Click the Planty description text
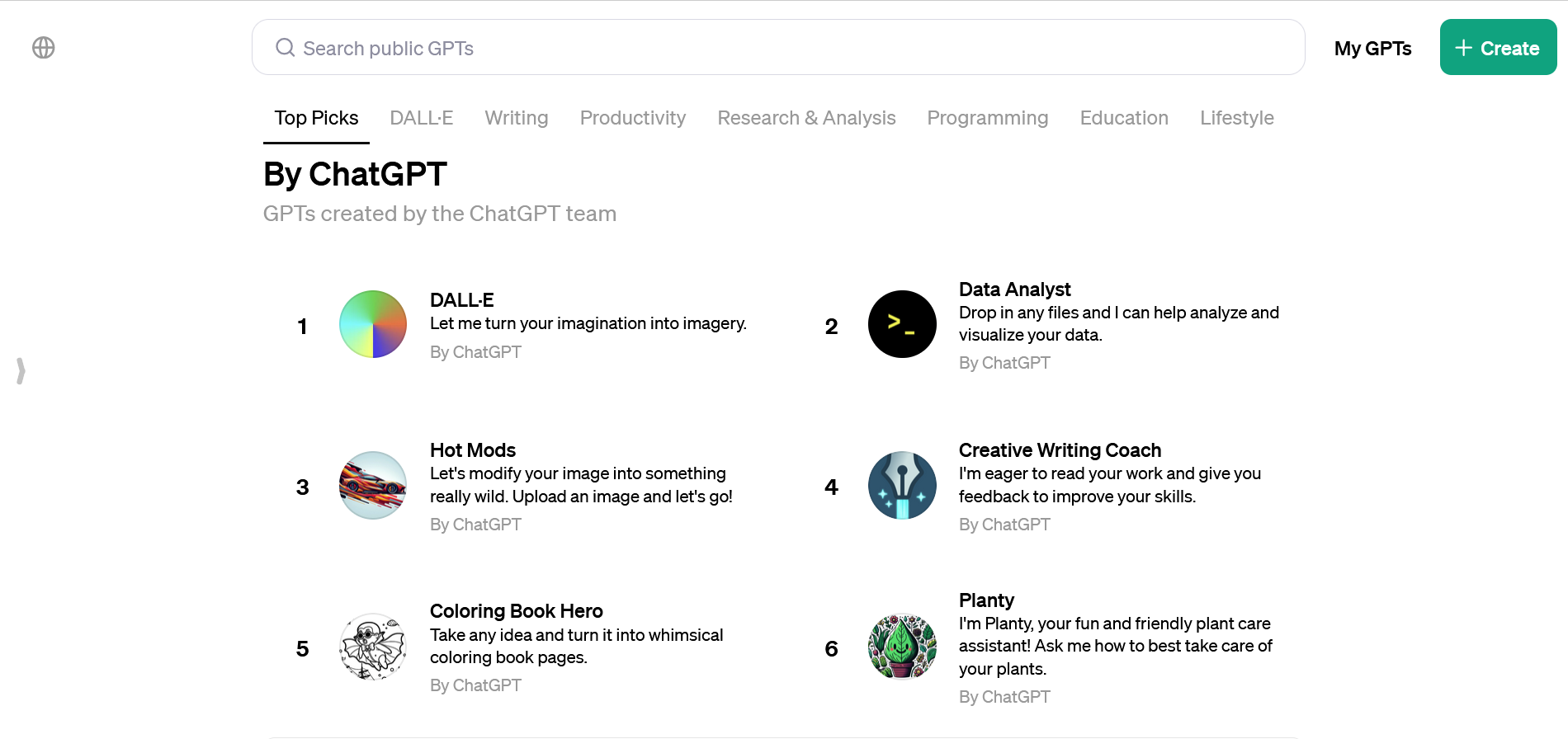1568x739 pixels. pos(1116,646)
